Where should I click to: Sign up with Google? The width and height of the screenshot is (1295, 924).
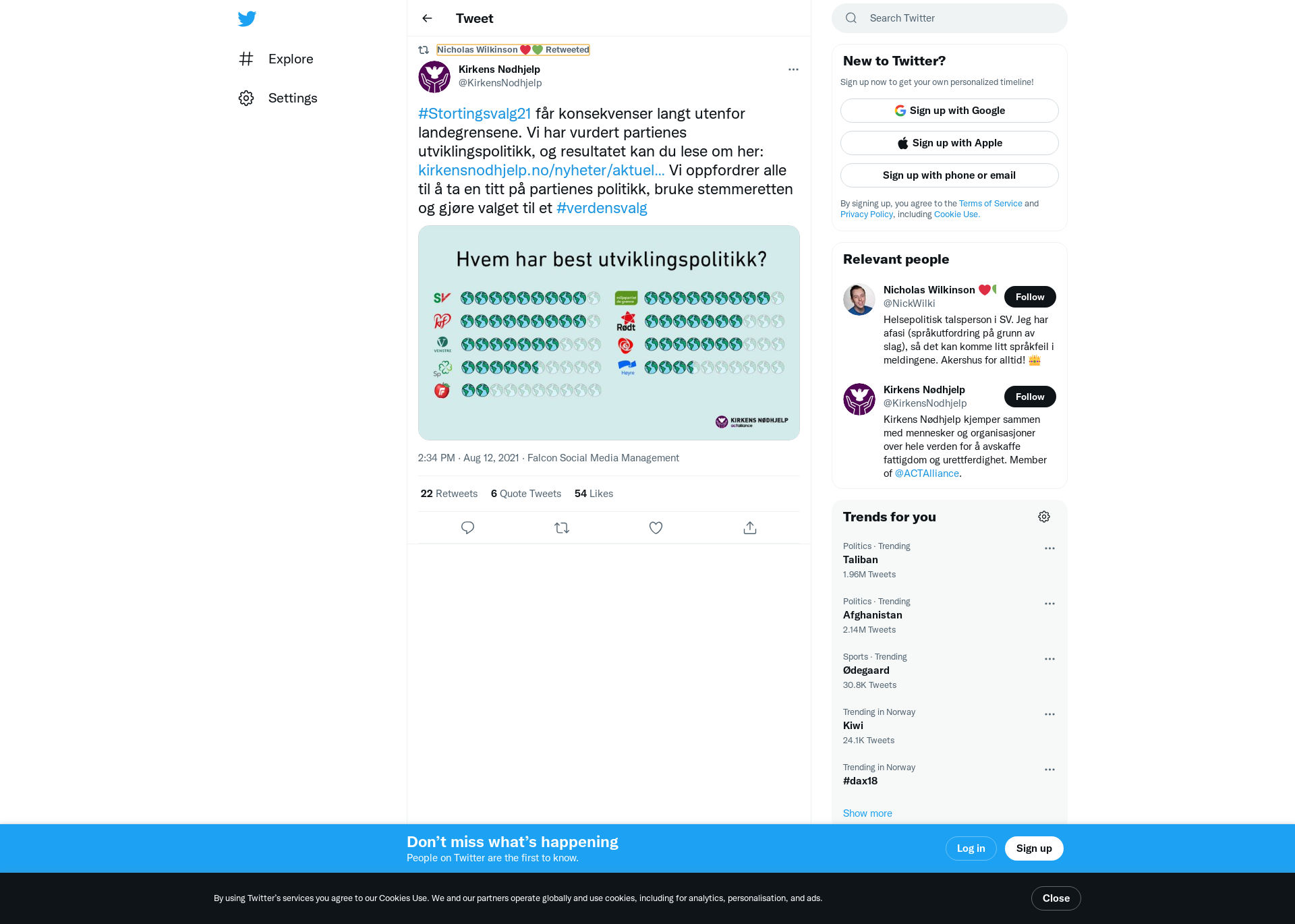(950, 111)
